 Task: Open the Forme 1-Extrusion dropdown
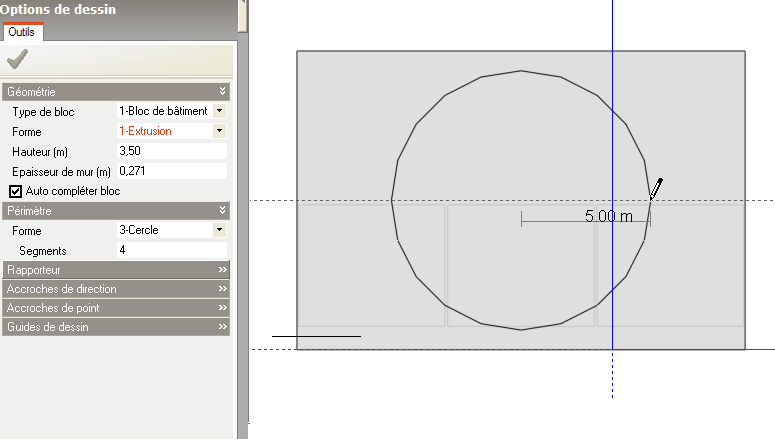tap(219, 131)
